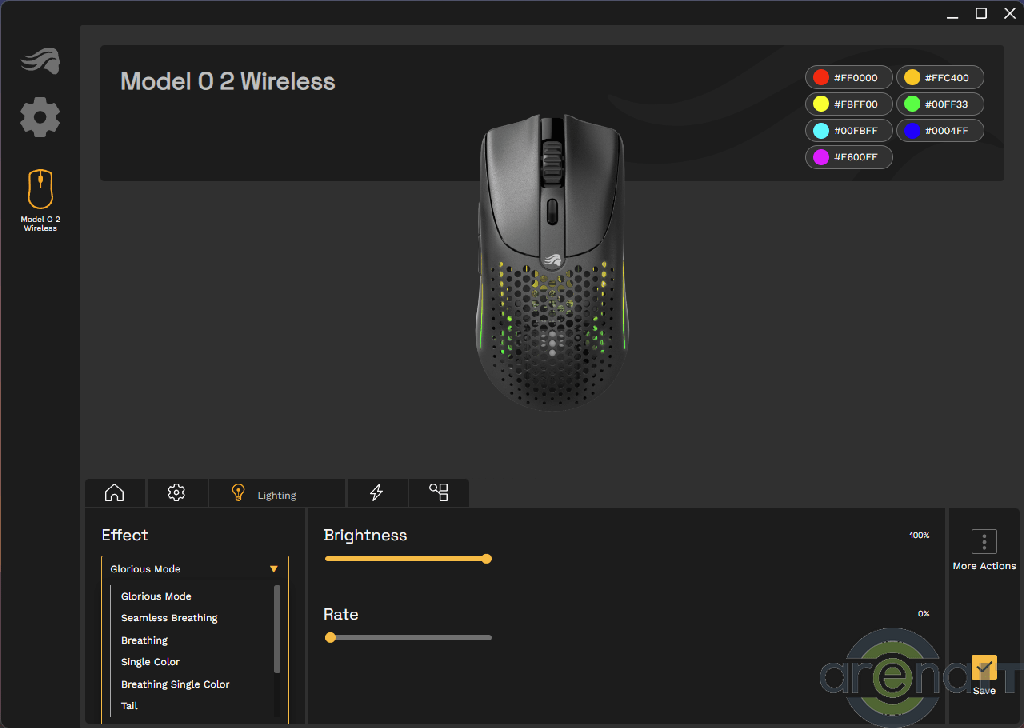The height and width of the screenshot is (728, 1024).
Task: Open the key binding layout tab icon
Action: 439,493
